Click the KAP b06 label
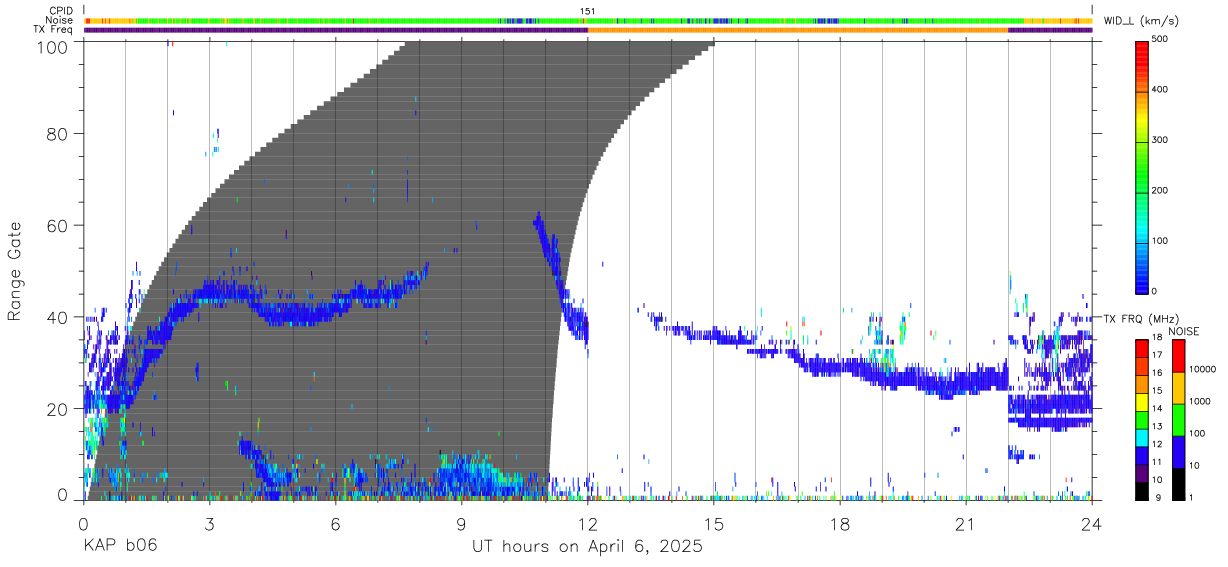1228x567 pixels. click(x=121, y=546)
